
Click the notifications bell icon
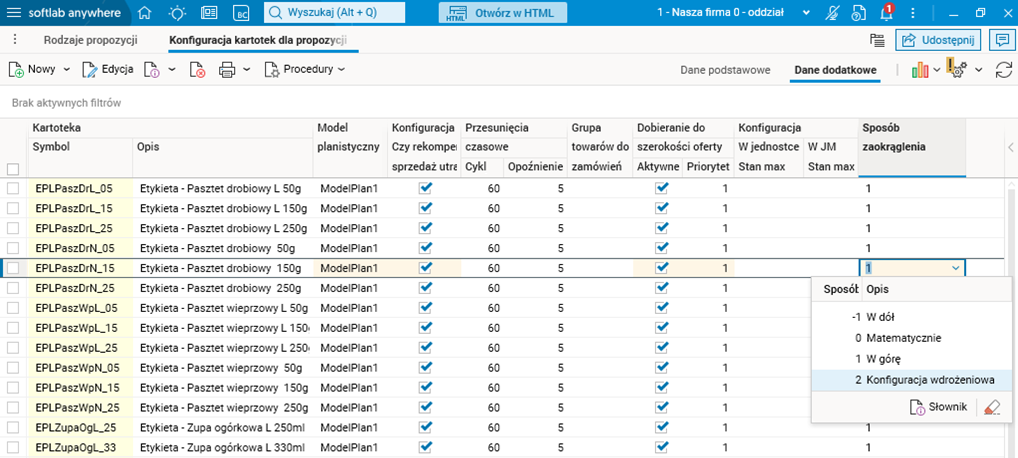[x=886, y=13]
